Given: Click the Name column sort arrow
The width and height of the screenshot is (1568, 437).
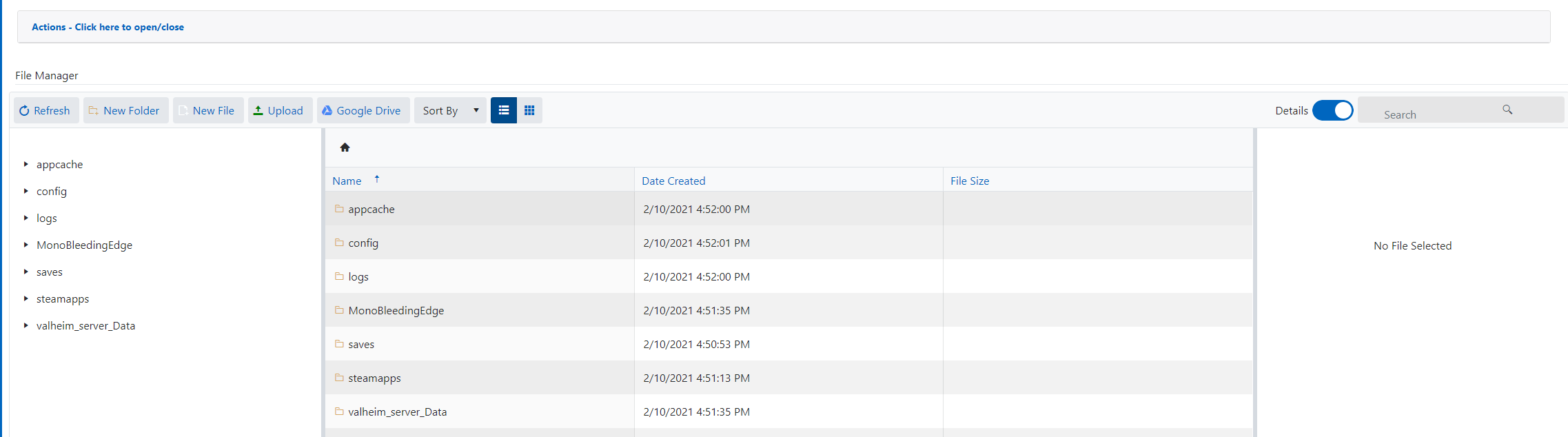Looking at the screenshot, I should (x=377, y=179).
